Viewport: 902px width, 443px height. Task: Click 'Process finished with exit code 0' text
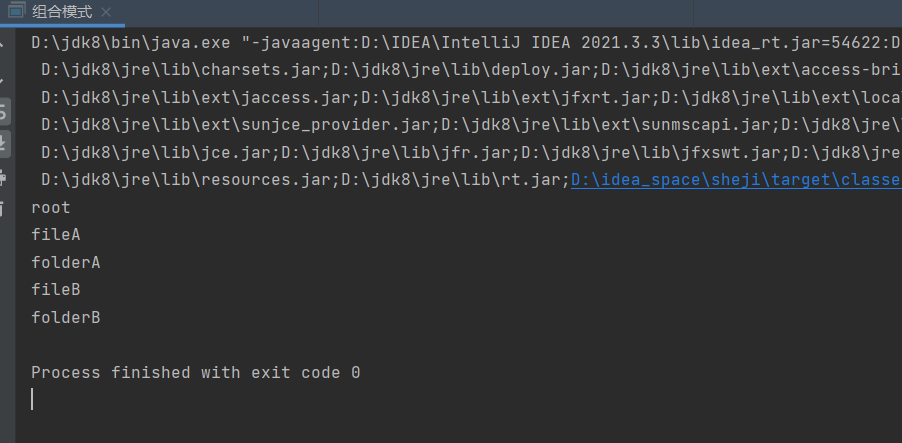pyautogui.click(x=196, y=373)
